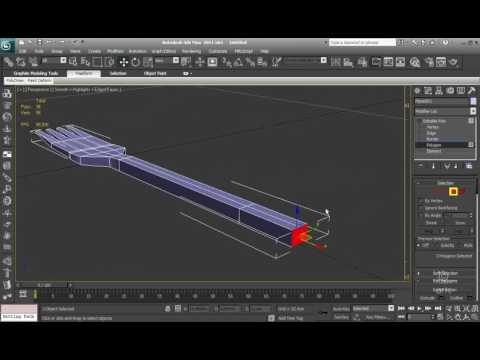Activate the Bind to Space Warp tool

[33, 62]
